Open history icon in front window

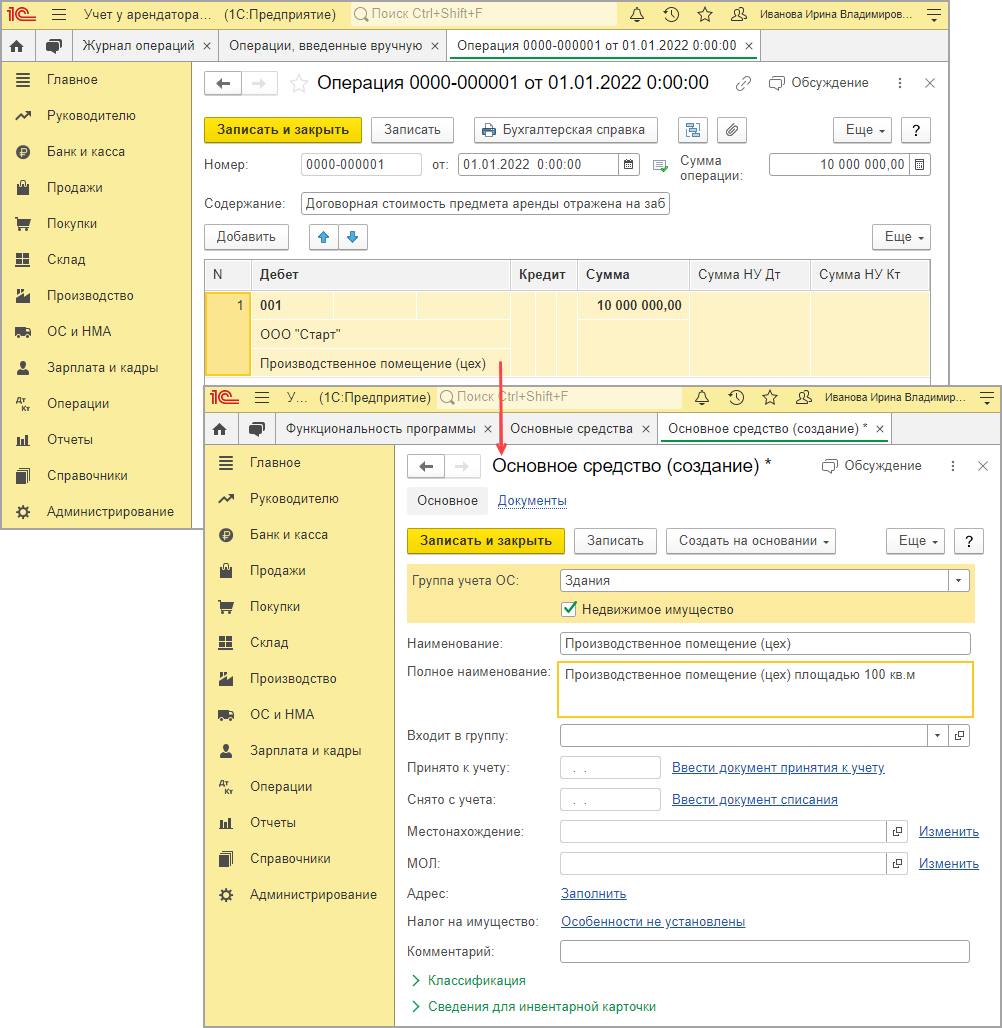(736, 397)
